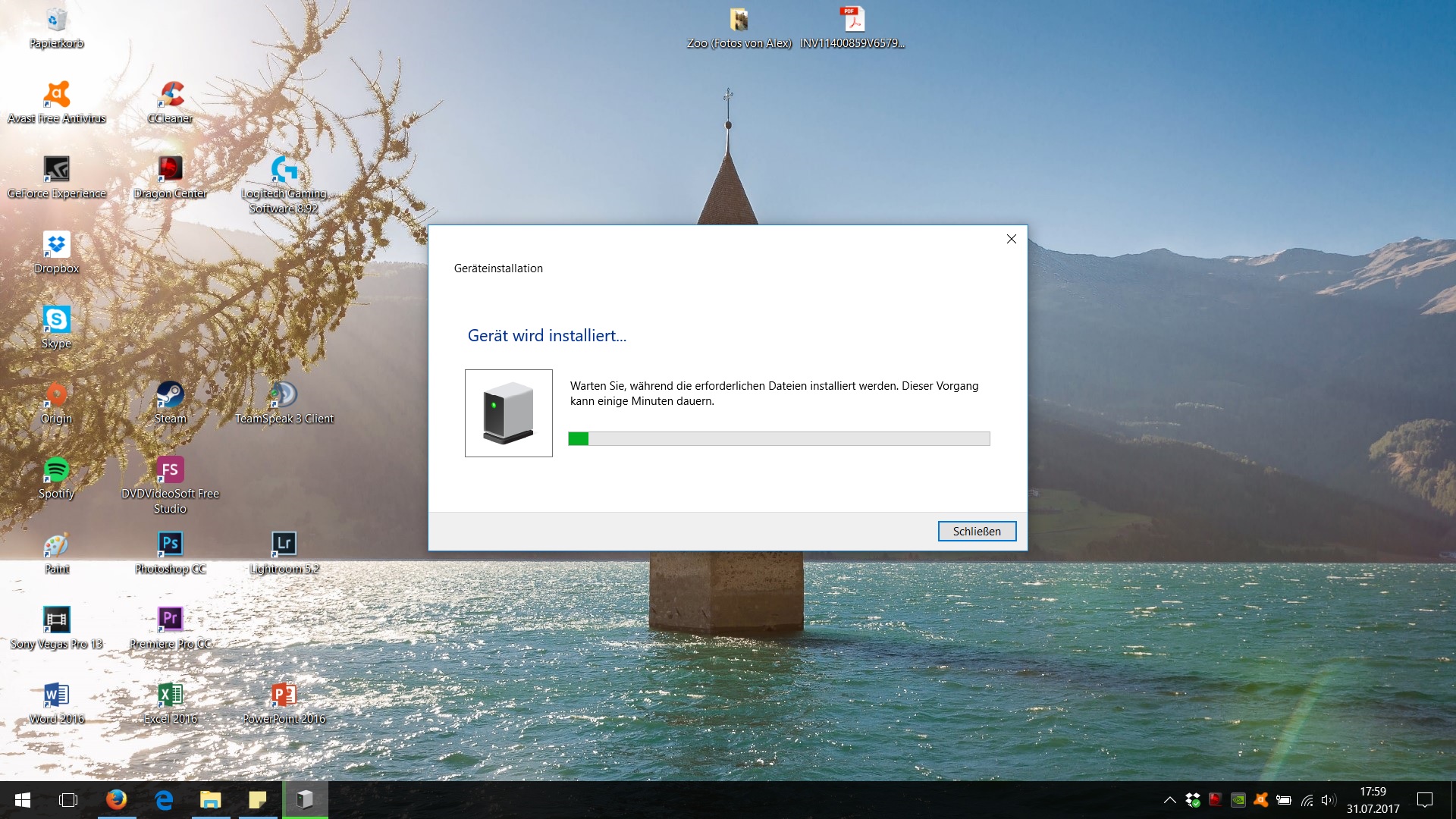Open the volume control in system tray
This screenshot has height=819, width=1456.
coord(1328,800)
